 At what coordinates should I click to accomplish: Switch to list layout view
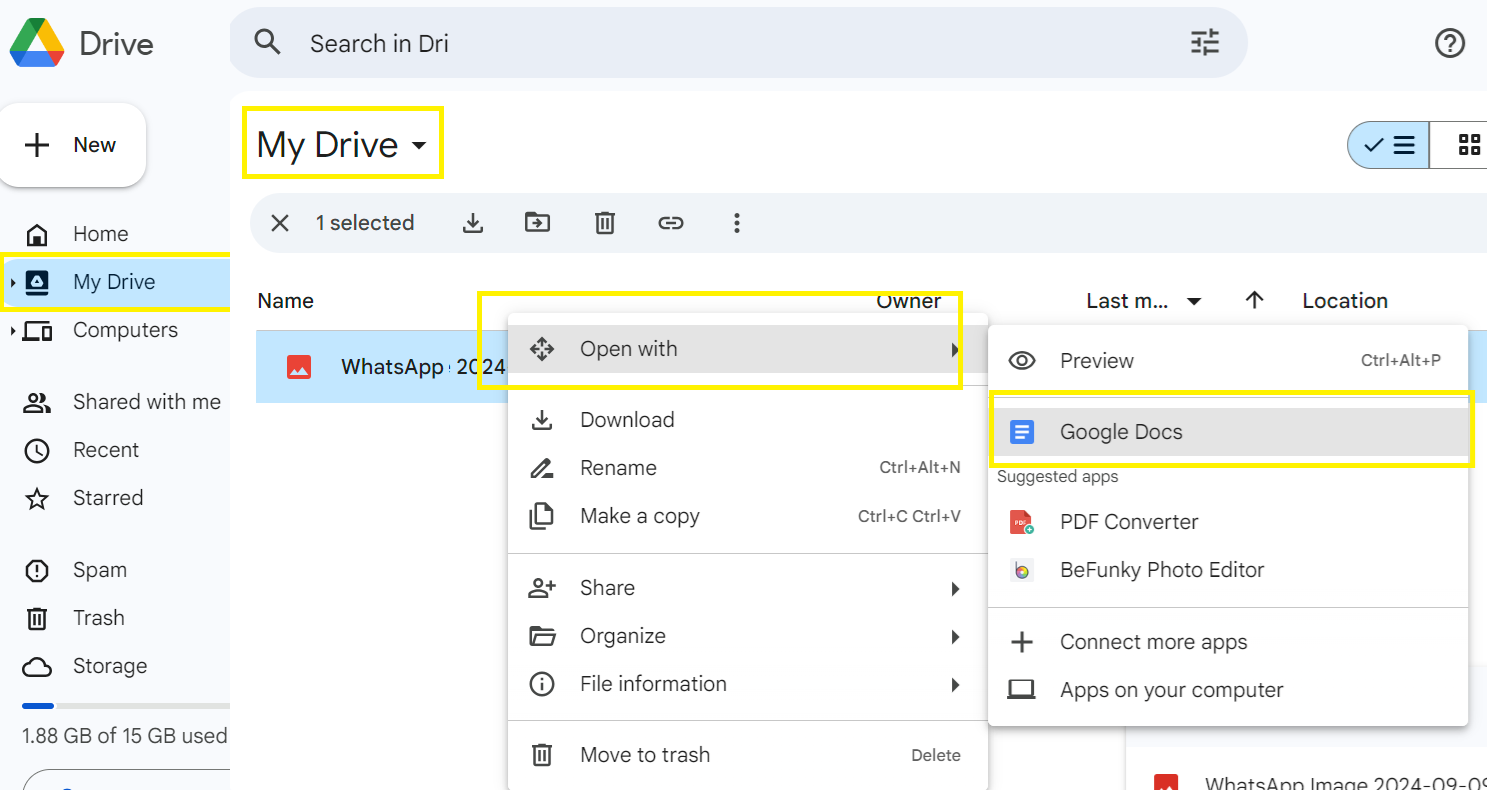tap(1389, 145)
